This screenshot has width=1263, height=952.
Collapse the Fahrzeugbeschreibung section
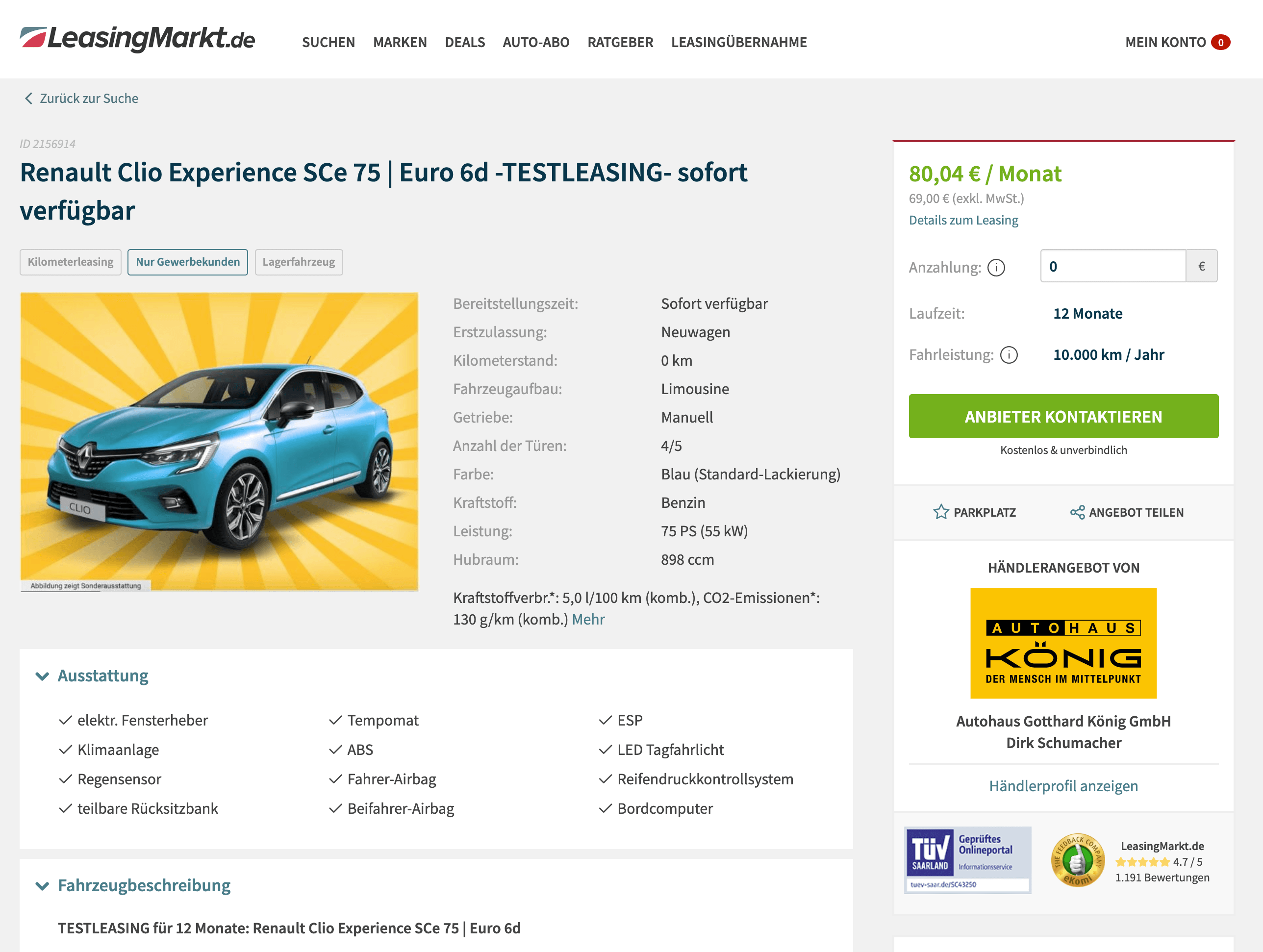42,886
